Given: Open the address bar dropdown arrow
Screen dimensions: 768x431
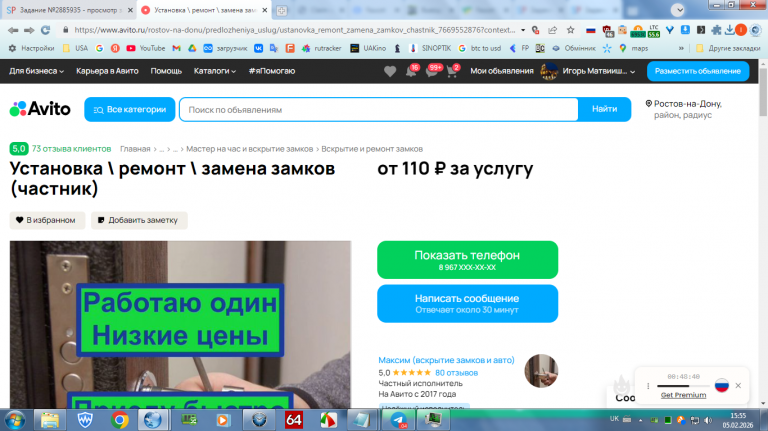Looking at the screenshot, I should coord(523,30).
